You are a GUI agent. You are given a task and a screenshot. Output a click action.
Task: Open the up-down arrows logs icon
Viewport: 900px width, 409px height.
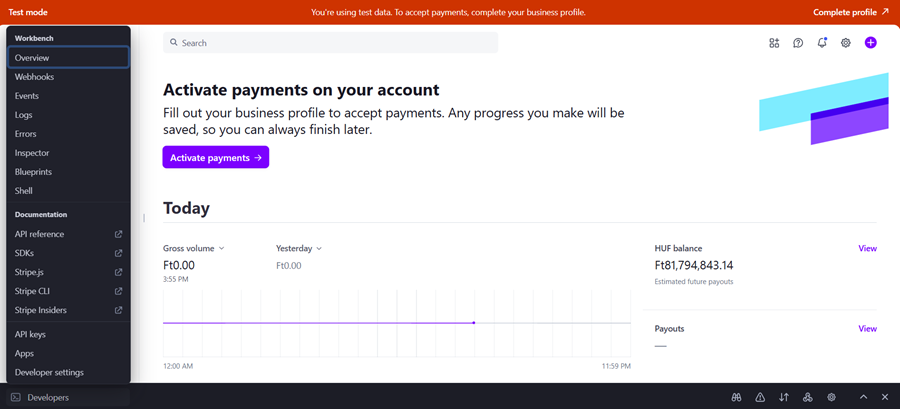pyautogui.click(x=784, y=397)
